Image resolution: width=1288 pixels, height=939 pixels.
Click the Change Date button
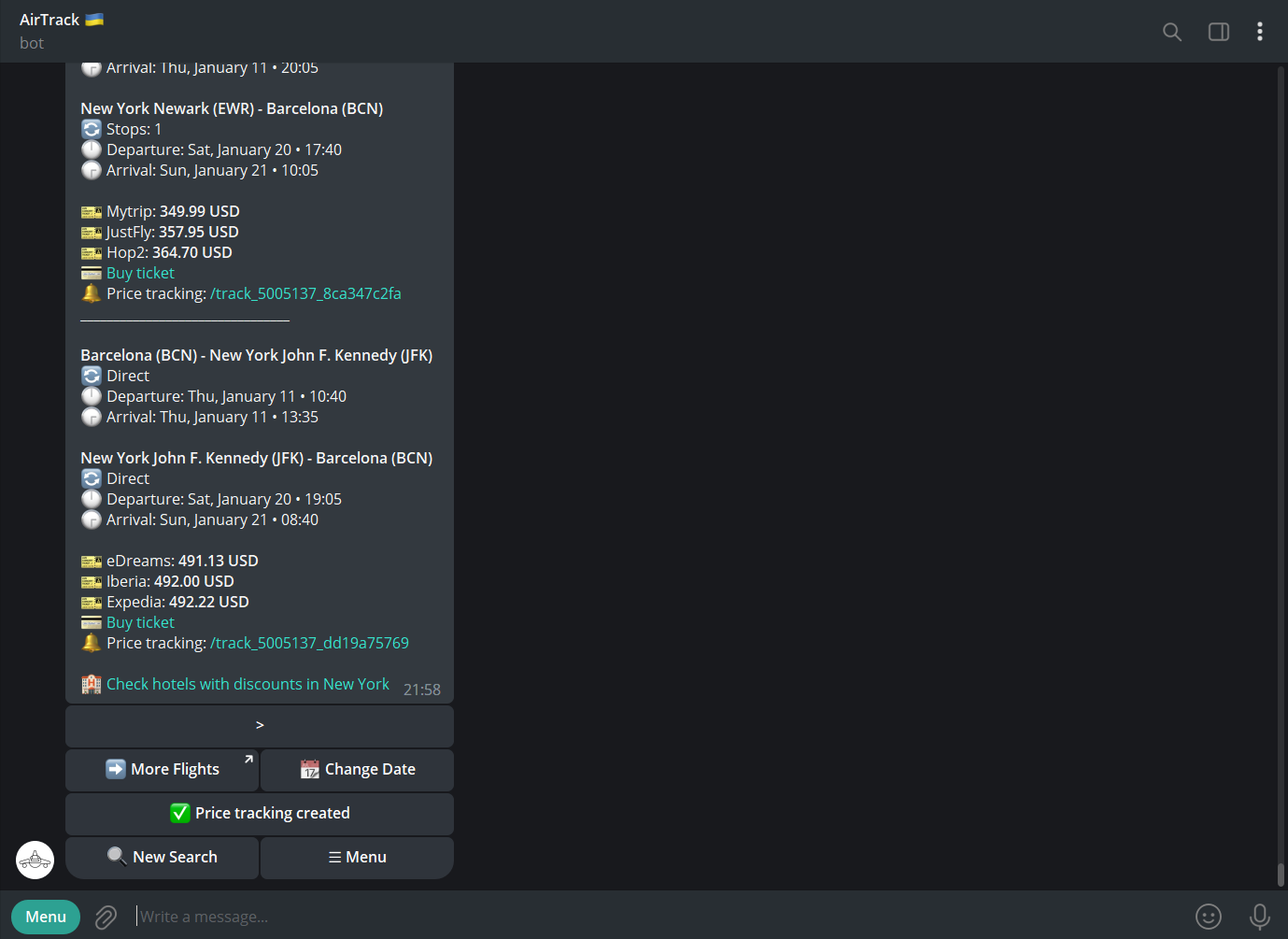point(357,770)
